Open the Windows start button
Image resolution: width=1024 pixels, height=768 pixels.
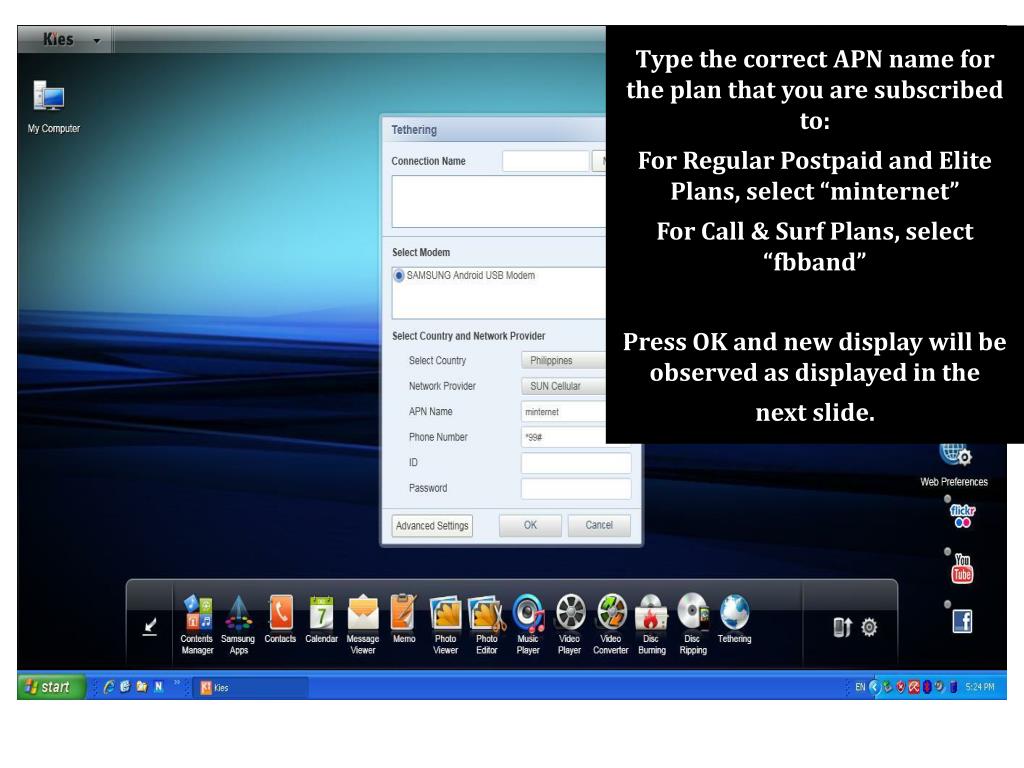51,687
